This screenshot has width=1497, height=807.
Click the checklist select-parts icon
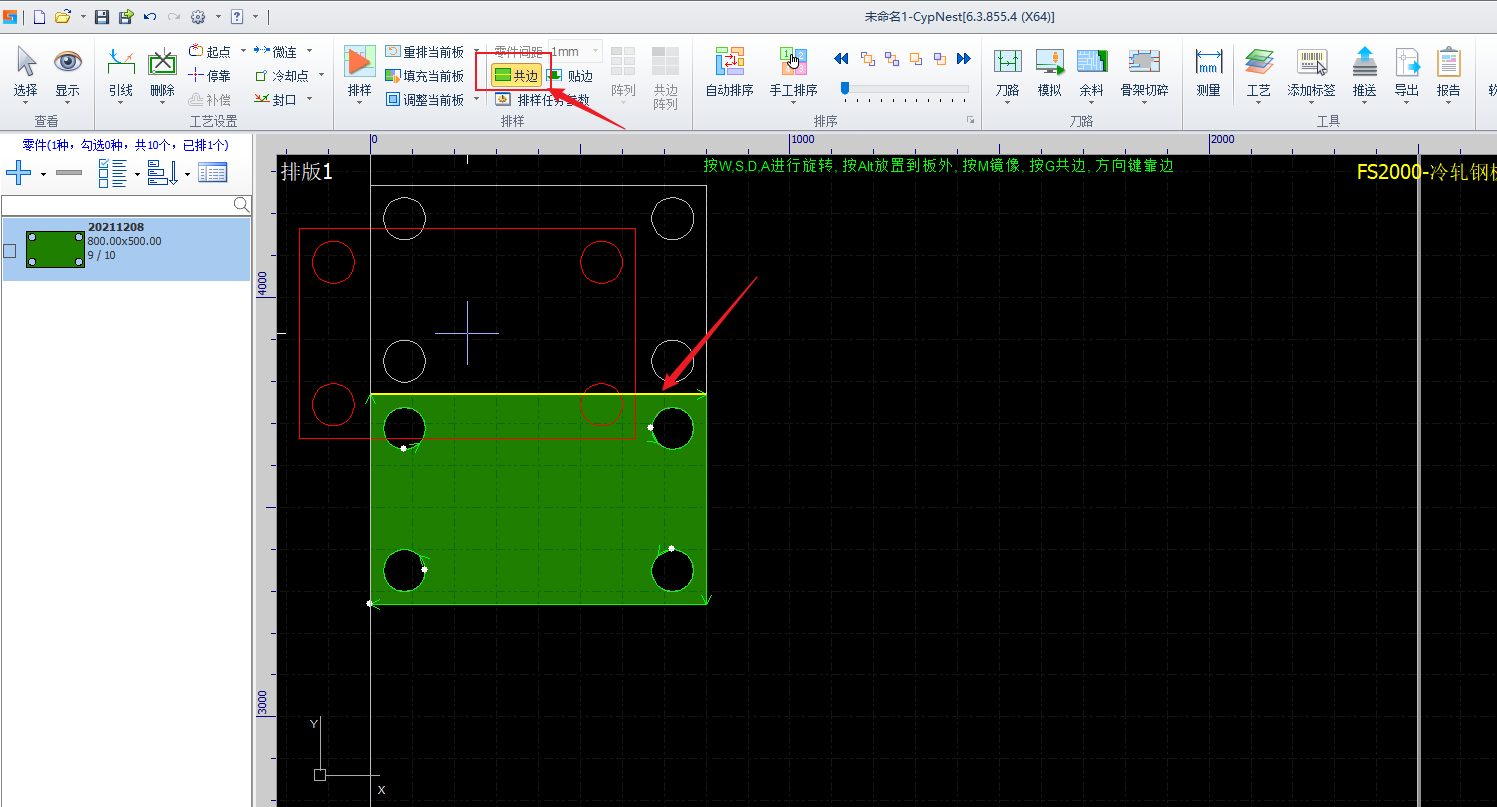pyautogui.click(x=112, y=173)
